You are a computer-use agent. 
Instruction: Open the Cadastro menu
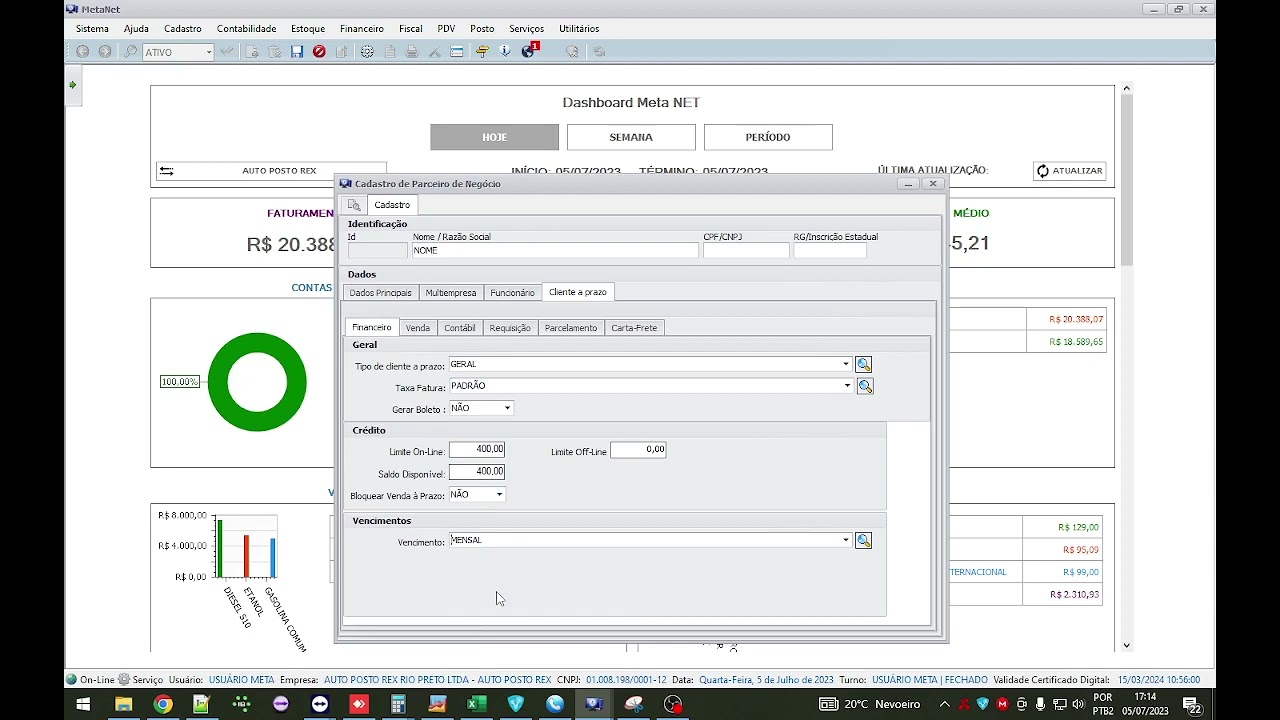(183, 29)
